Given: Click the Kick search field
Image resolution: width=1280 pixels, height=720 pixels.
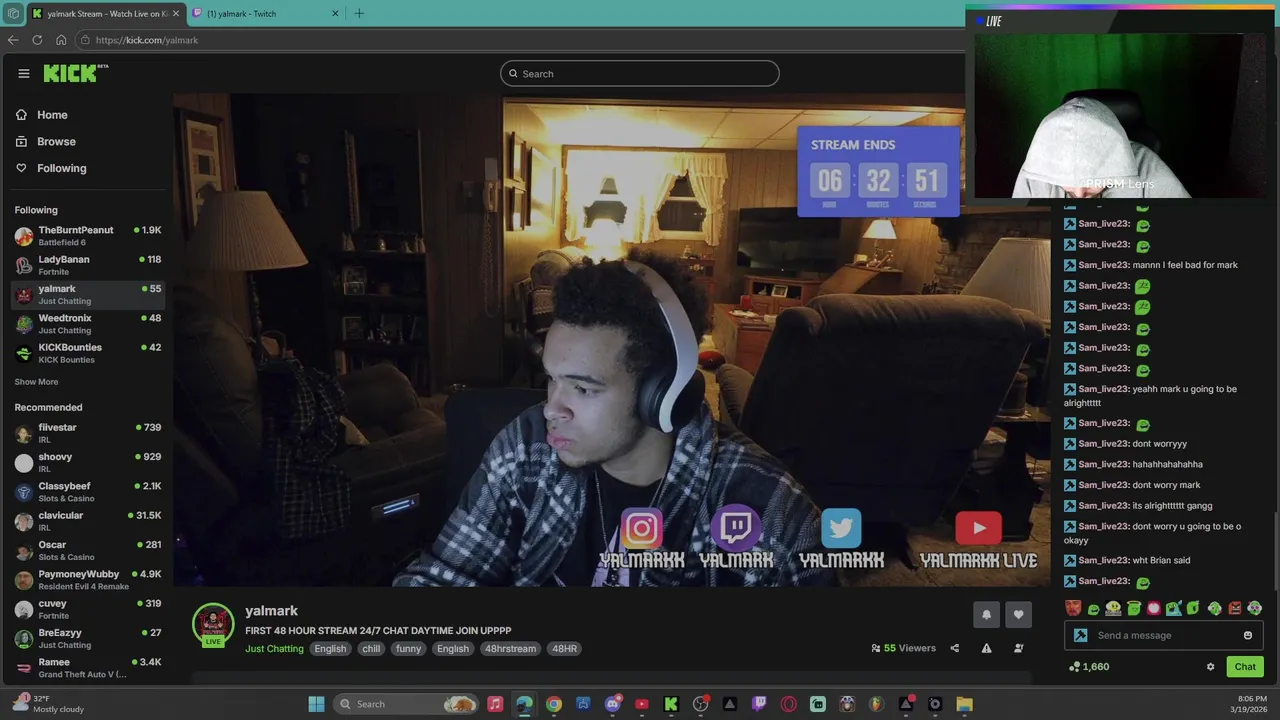Looking at the screenshot, I should [x=640, y=73].
